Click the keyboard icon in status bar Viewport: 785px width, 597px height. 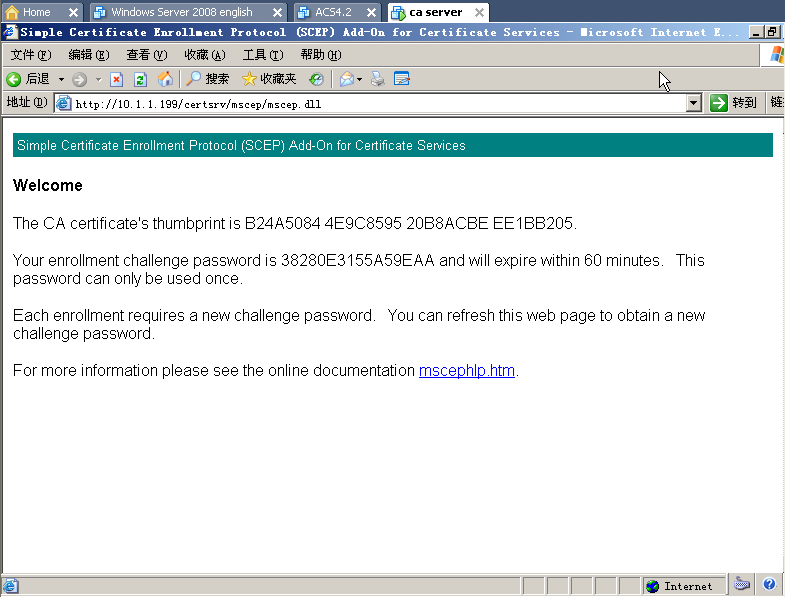tap(741, 584)
